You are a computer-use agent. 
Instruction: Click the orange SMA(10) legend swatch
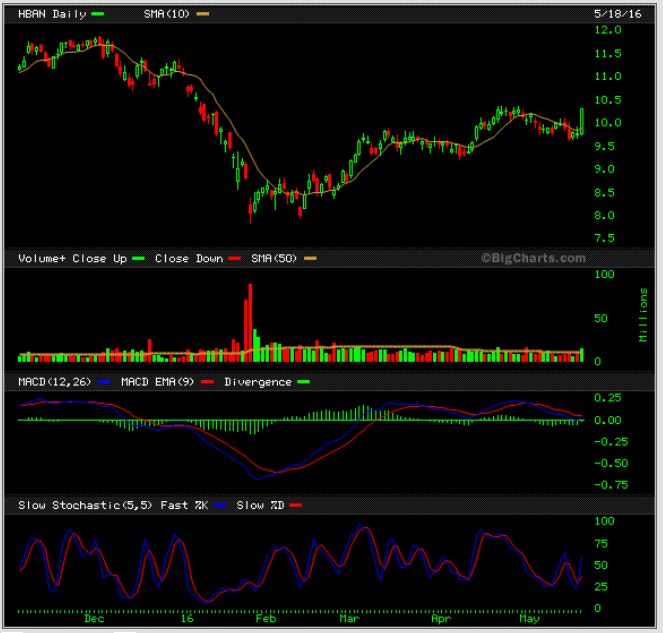[x=203, y=13]
